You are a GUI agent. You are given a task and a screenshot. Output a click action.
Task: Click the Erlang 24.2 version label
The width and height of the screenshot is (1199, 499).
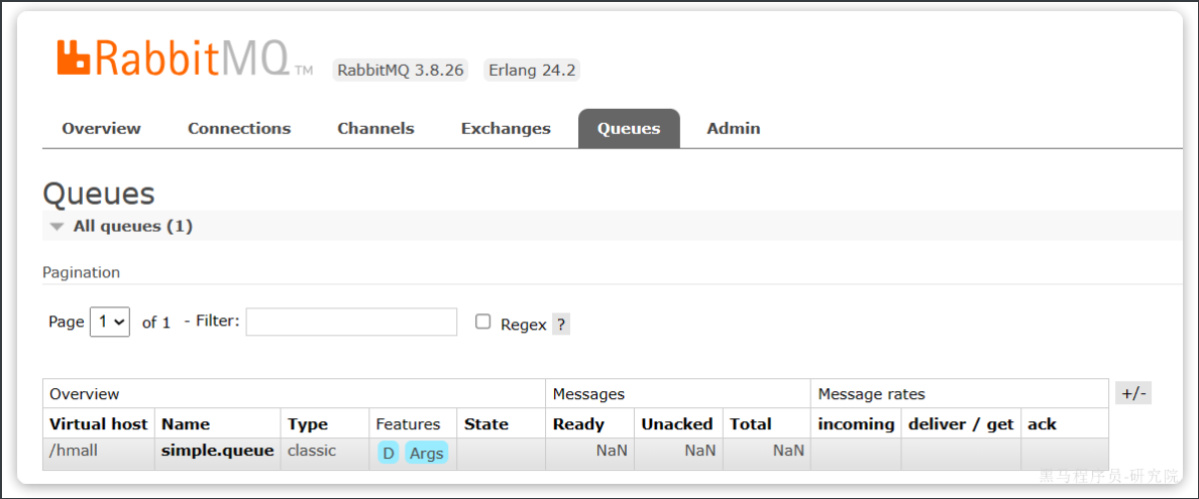point(532,70)
